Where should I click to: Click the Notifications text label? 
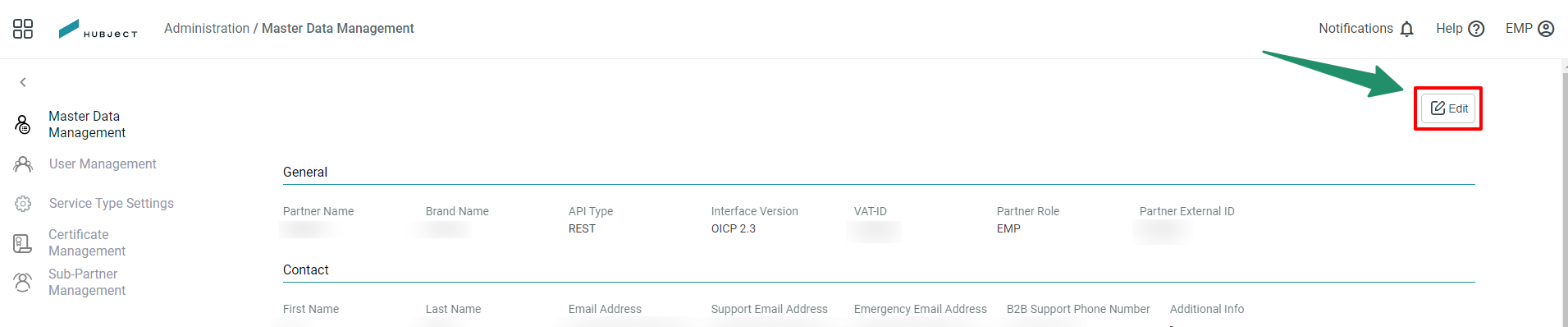point(1355,29)
